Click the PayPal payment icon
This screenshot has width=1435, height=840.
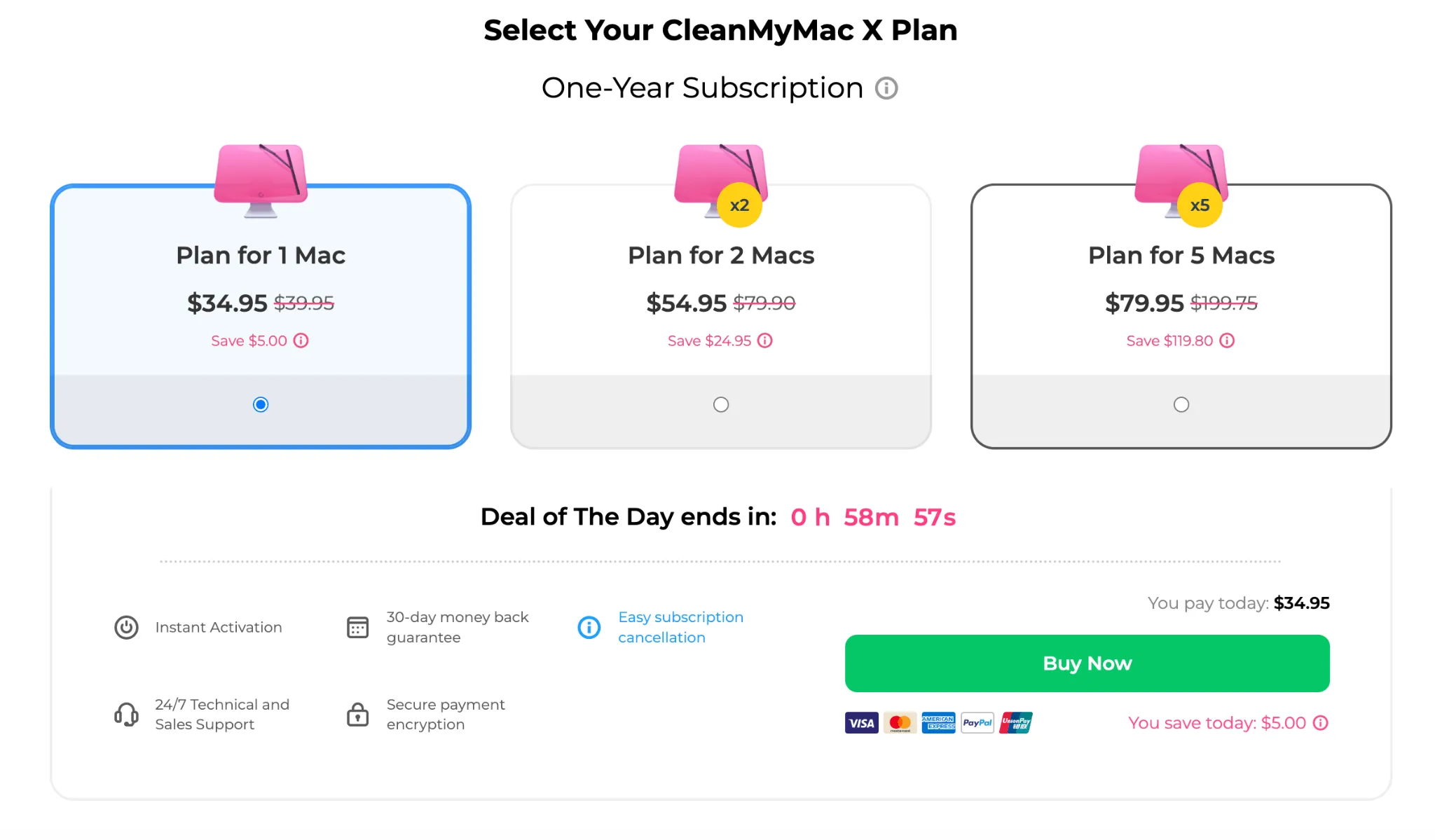coord(977,722)
